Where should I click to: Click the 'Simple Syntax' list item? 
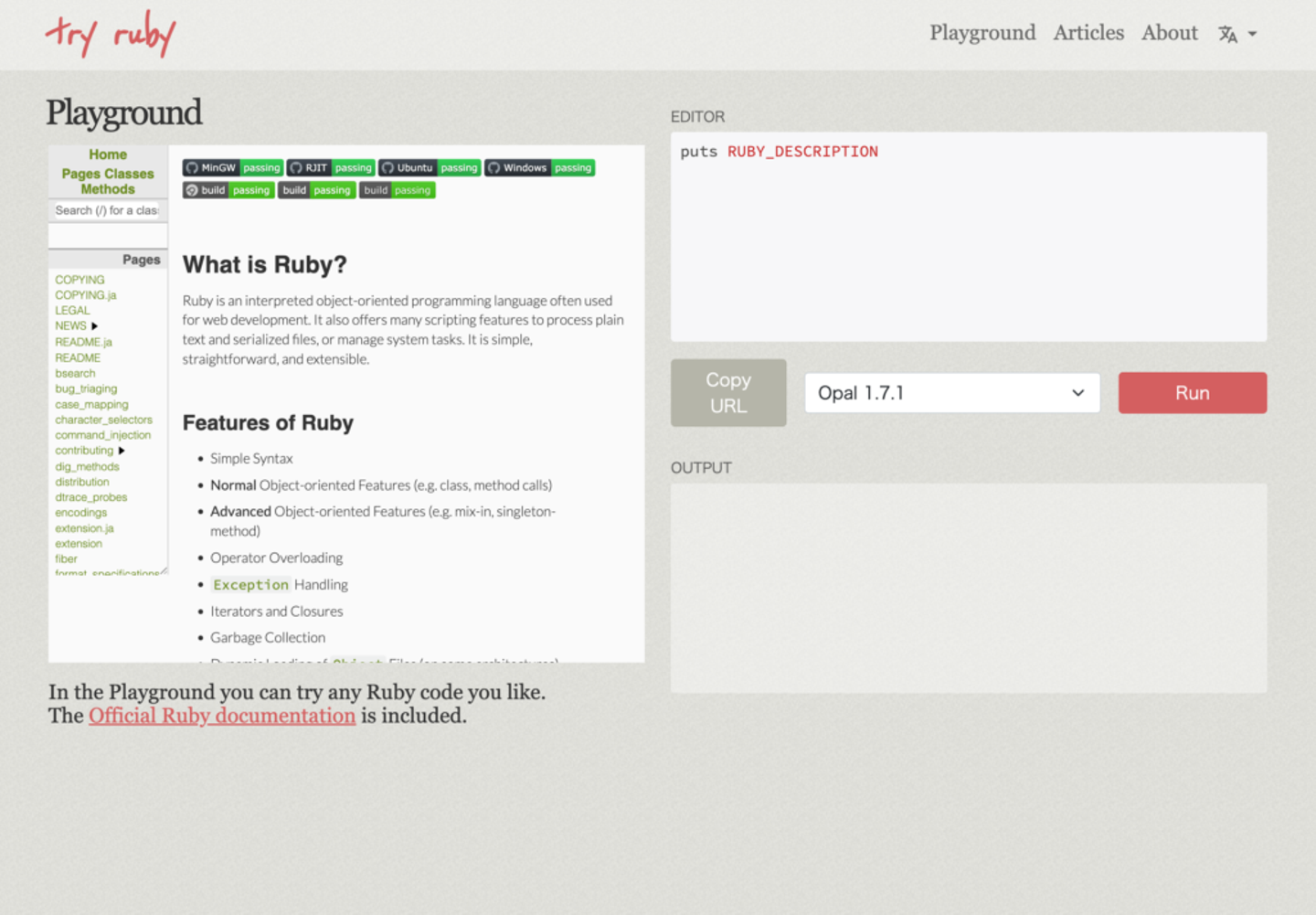[x=251, y=459]
